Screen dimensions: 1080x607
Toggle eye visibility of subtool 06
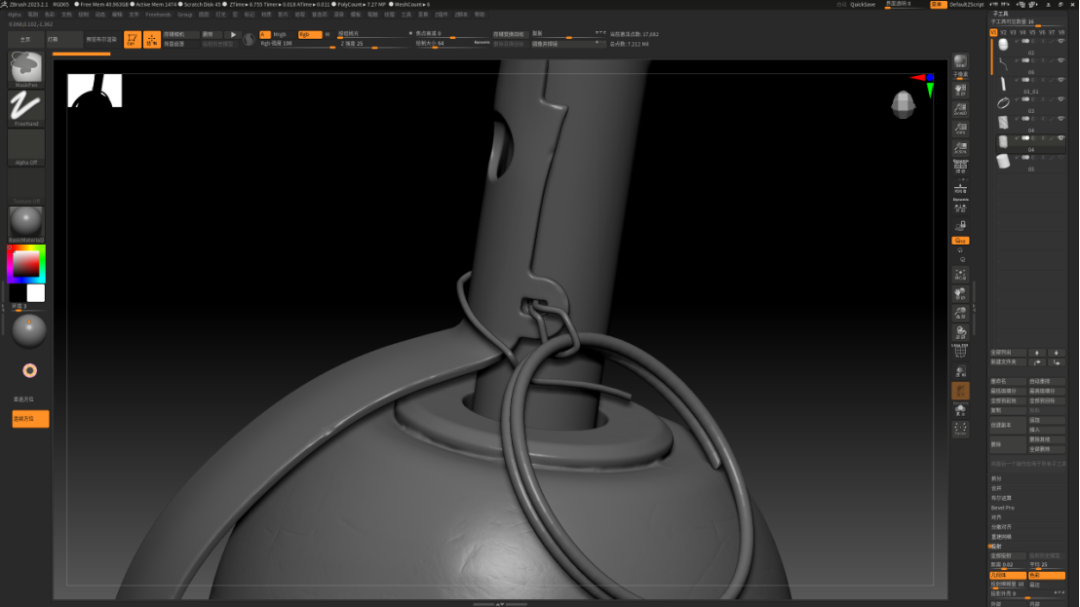[x=1061, y=61]
